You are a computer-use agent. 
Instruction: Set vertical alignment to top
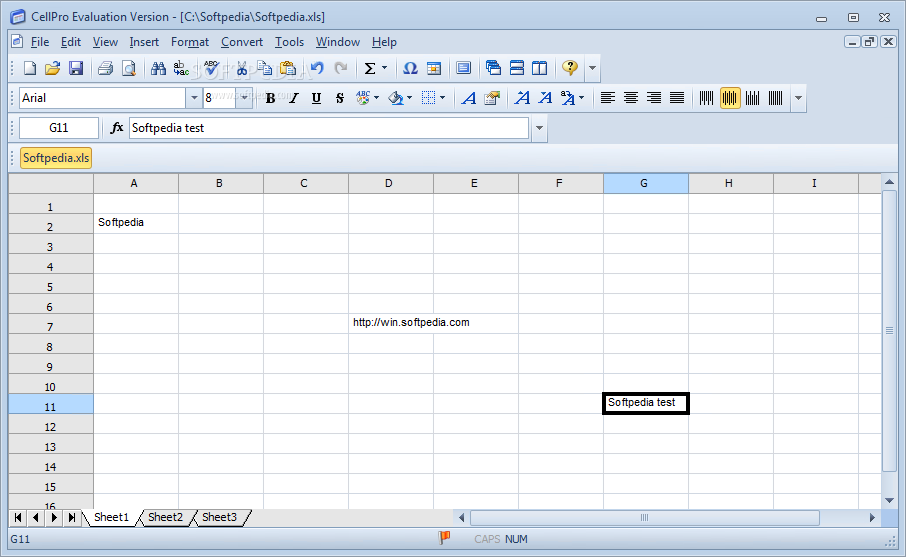(x=707, y=98)
